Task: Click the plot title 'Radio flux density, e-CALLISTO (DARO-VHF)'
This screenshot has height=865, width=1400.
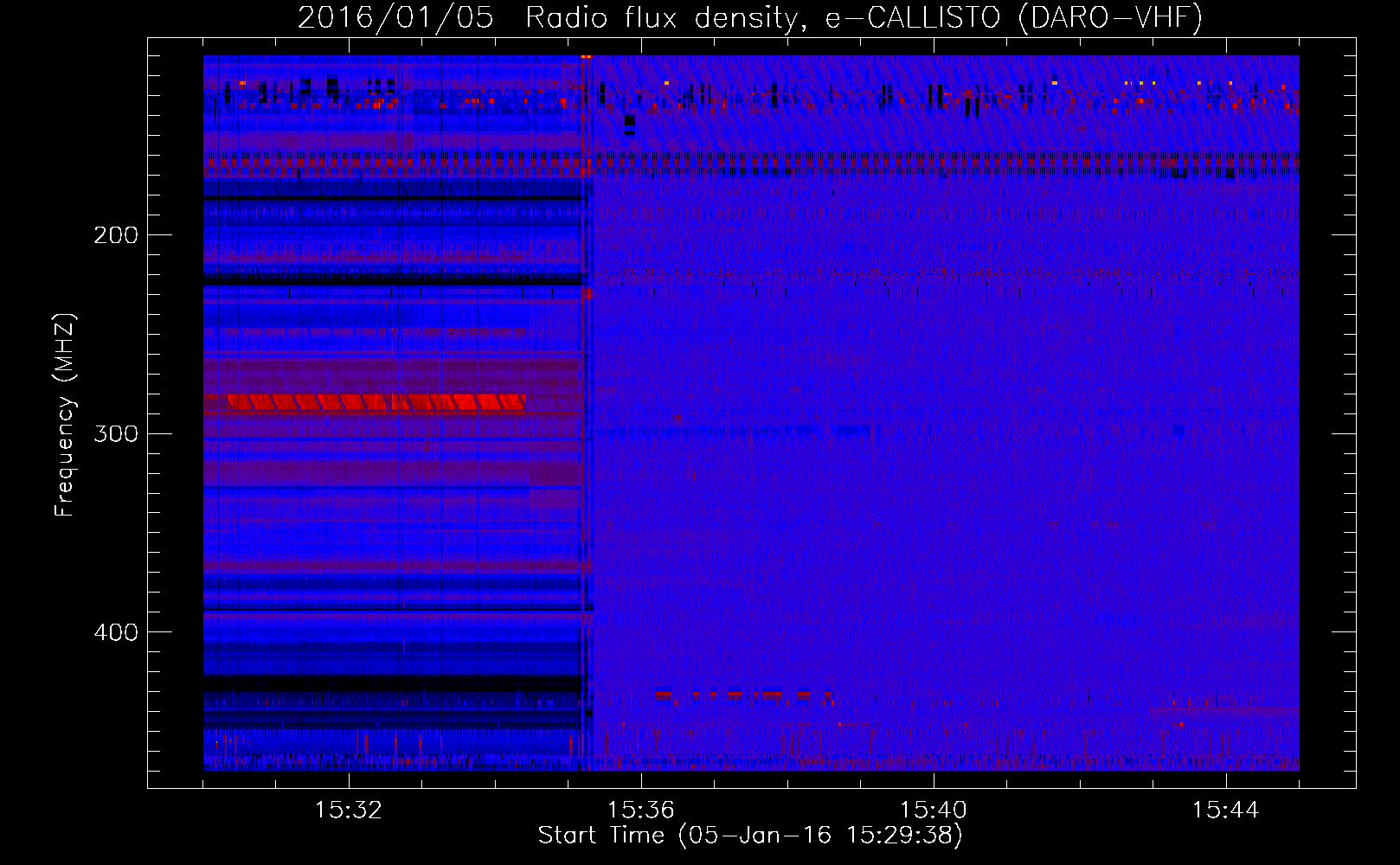Action: (864, 17)
